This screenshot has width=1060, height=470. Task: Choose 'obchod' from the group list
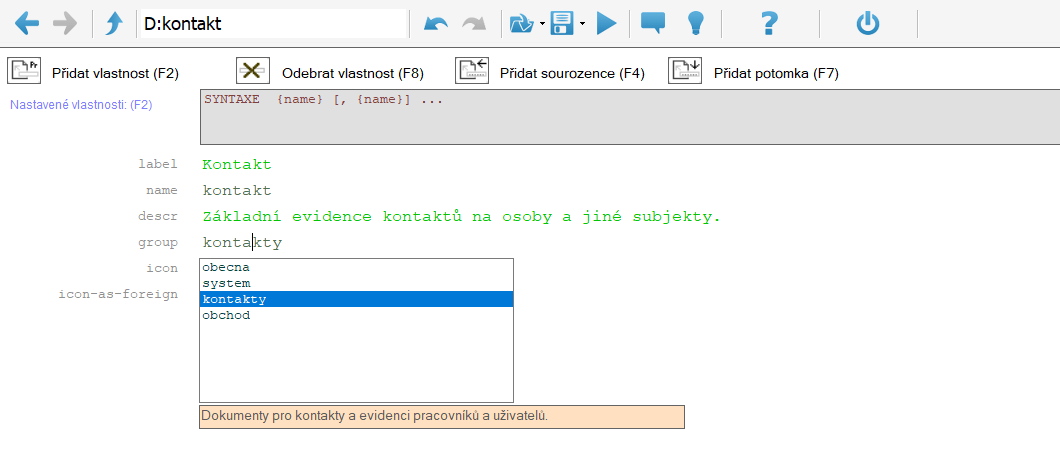(x=356, y=315)
